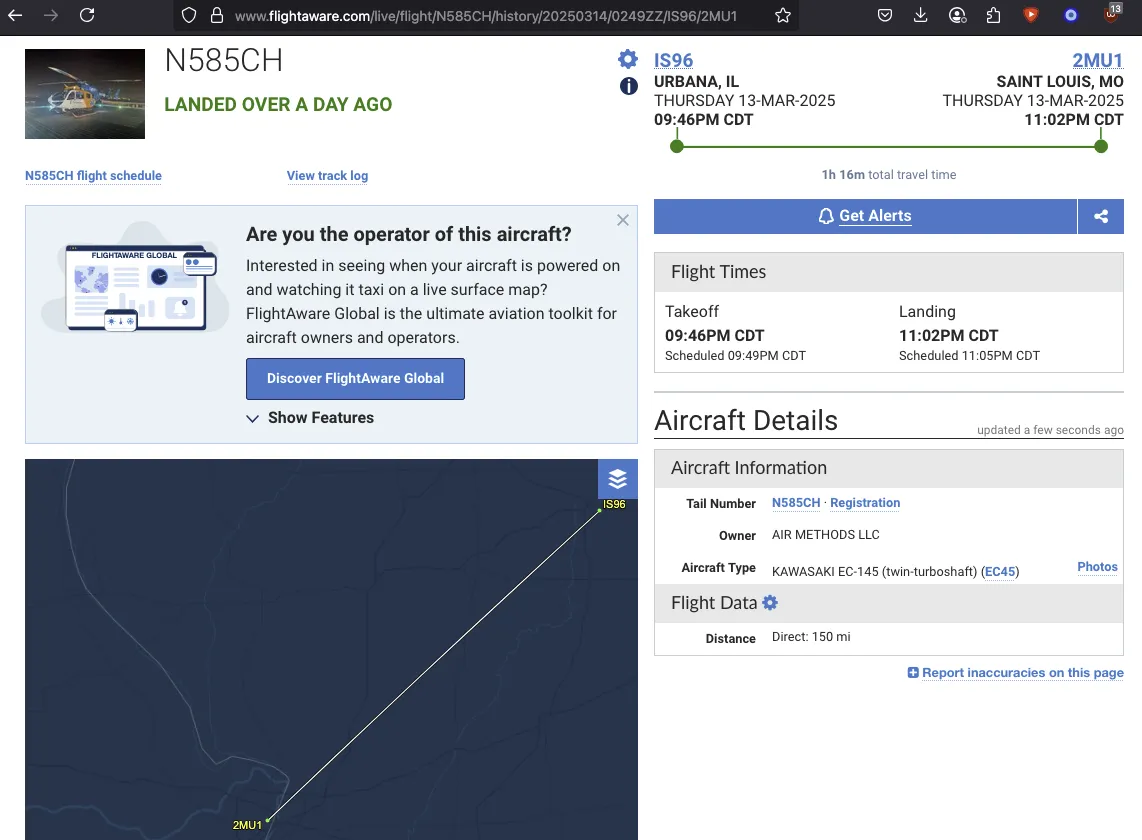Click the site security padlock icon
This screenshot has width=1142, height=840.
click(x=216, y=15)
